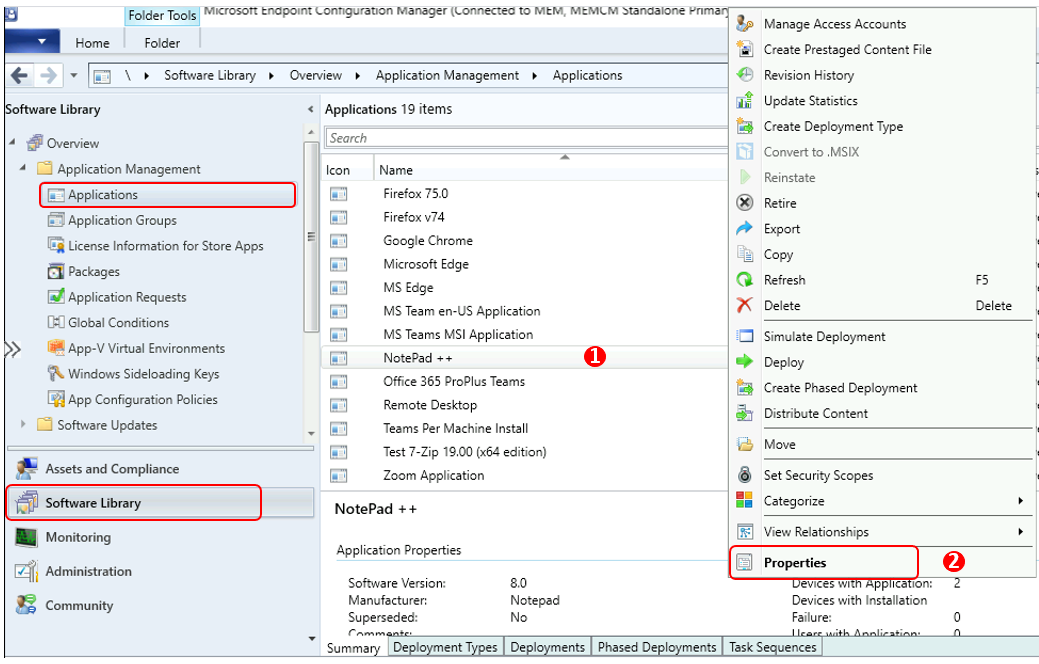
Task: Select the Google Chrome application row
Action: point(524,241)
